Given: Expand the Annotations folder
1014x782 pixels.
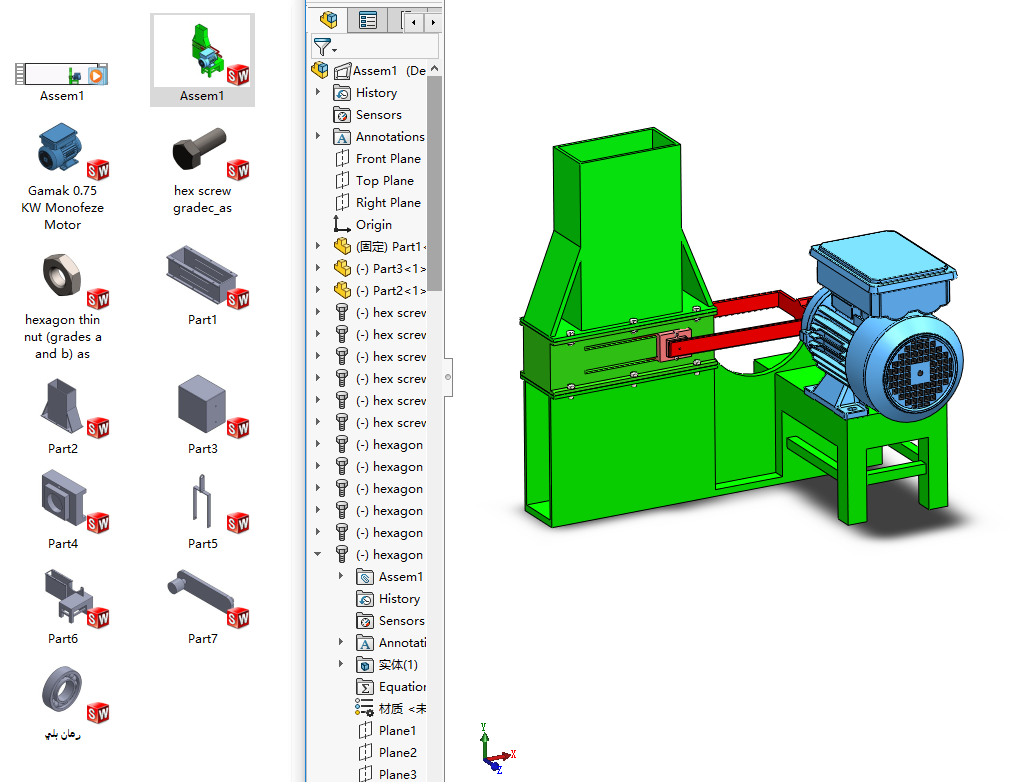Looking at the screenshot, I should 318,136.
